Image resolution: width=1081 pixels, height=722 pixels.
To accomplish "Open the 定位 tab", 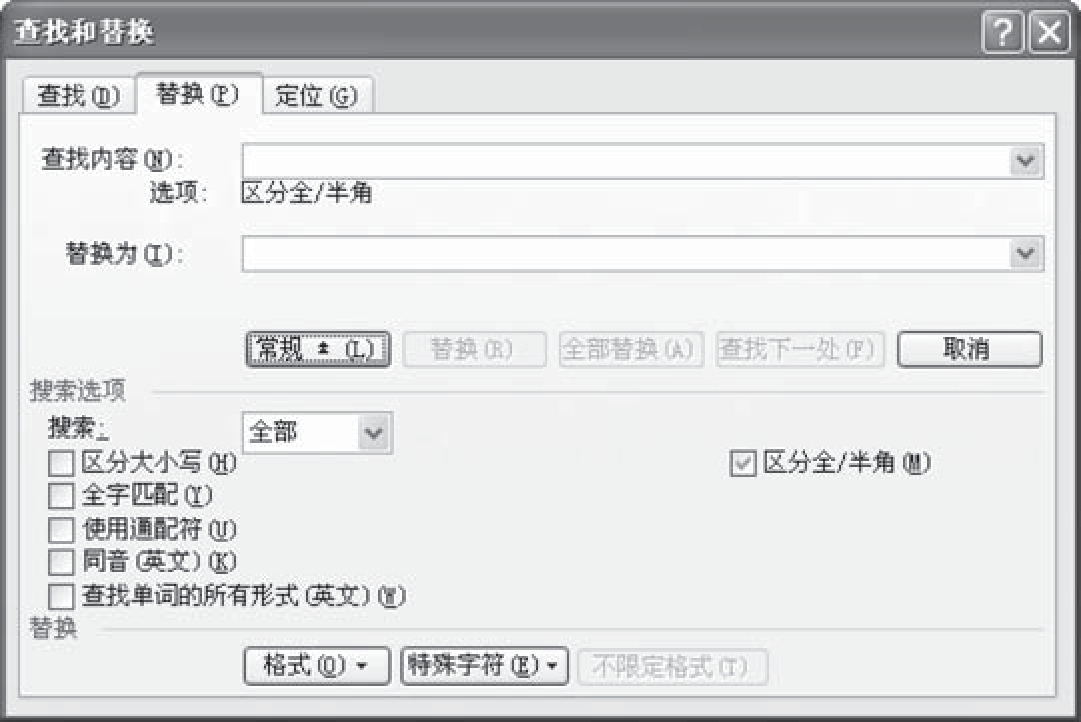I will pyautogui.click(x=317, y=95).
